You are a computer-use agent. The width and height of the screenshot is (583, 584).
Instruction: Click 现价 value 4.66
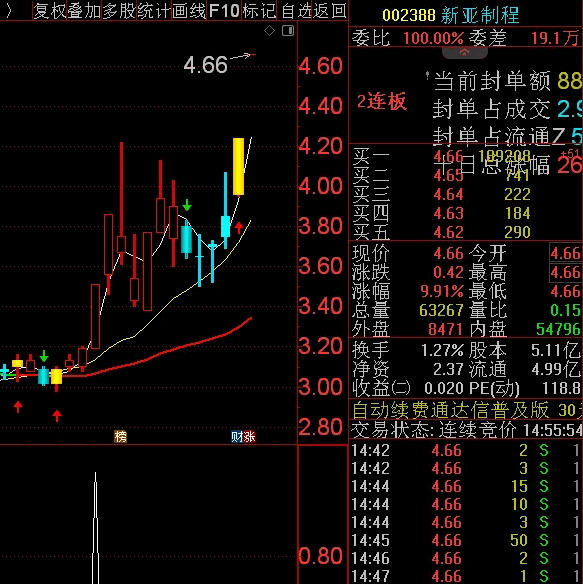coord(448,253)
